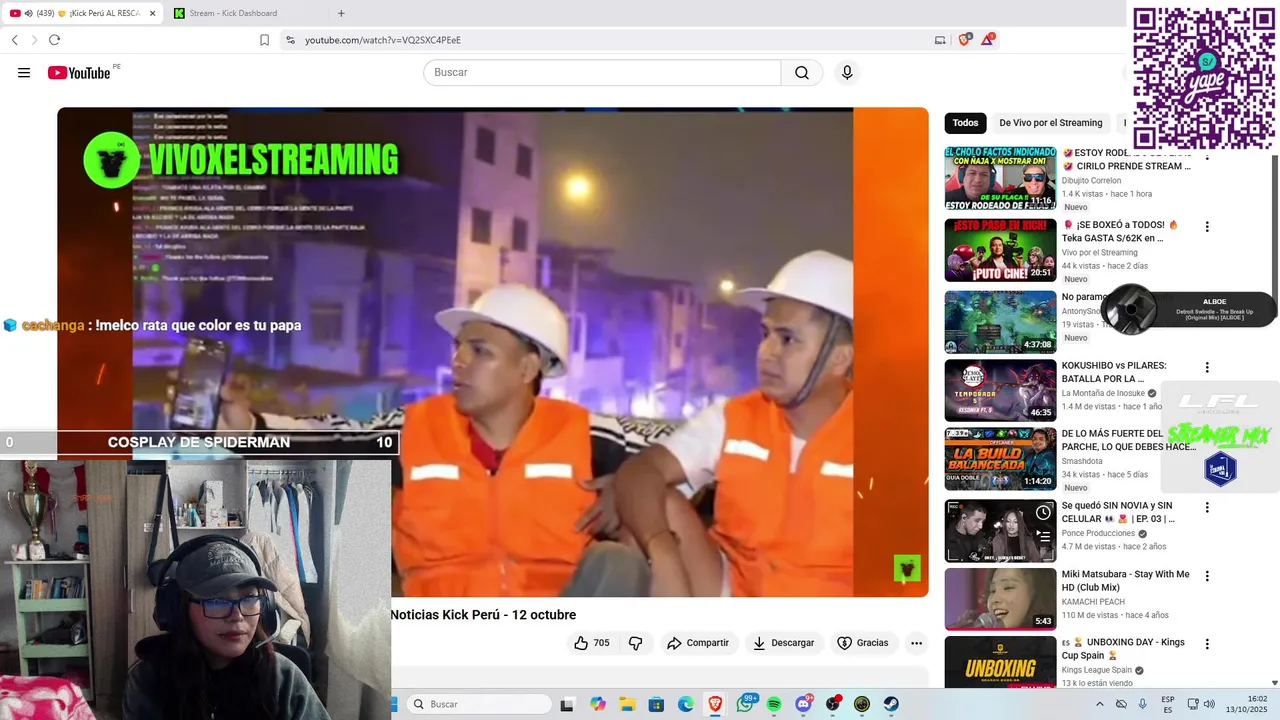
Task: Focus the YouTube Buscar search field
Action: pyautogui.click(x=602, y=73)
